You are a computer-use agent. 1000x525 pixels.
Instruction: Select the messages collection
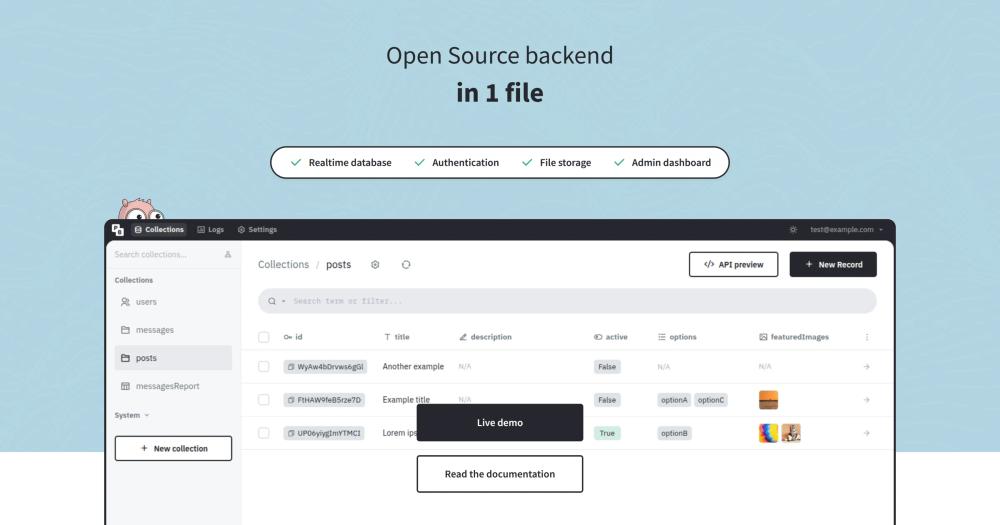tap(173, 330)
